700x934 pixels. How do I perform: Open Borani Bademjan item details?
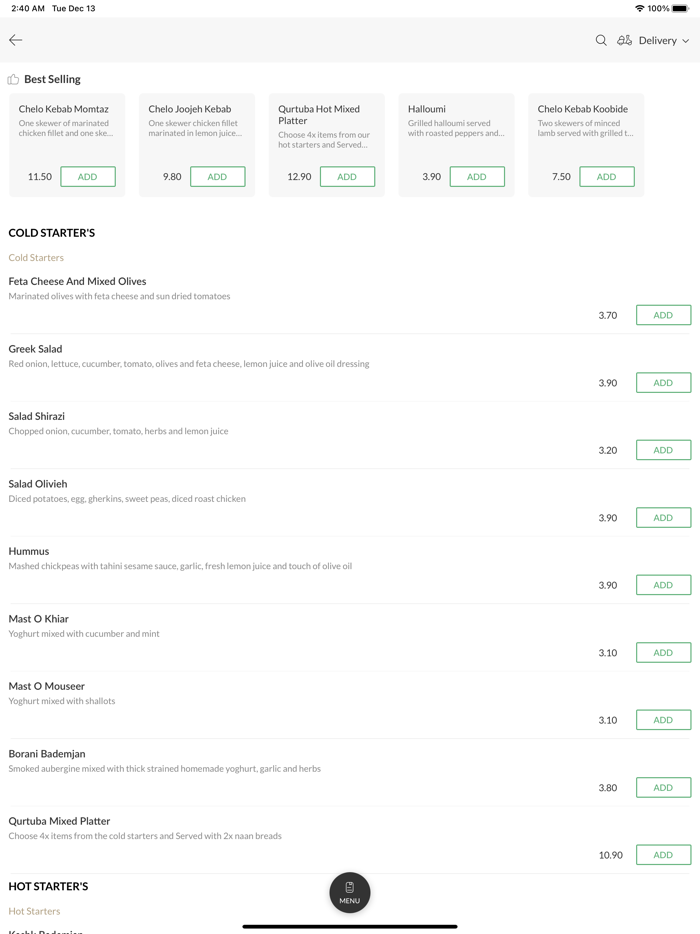point(47,754)
